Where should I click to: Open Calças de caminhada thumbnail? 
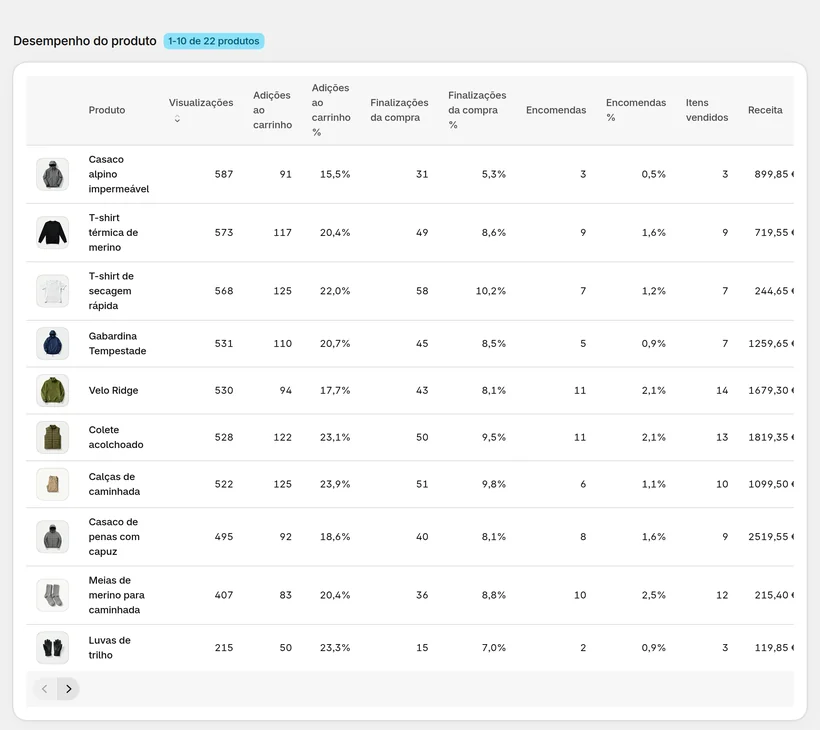pyautogui.click(x=52, y=484)
